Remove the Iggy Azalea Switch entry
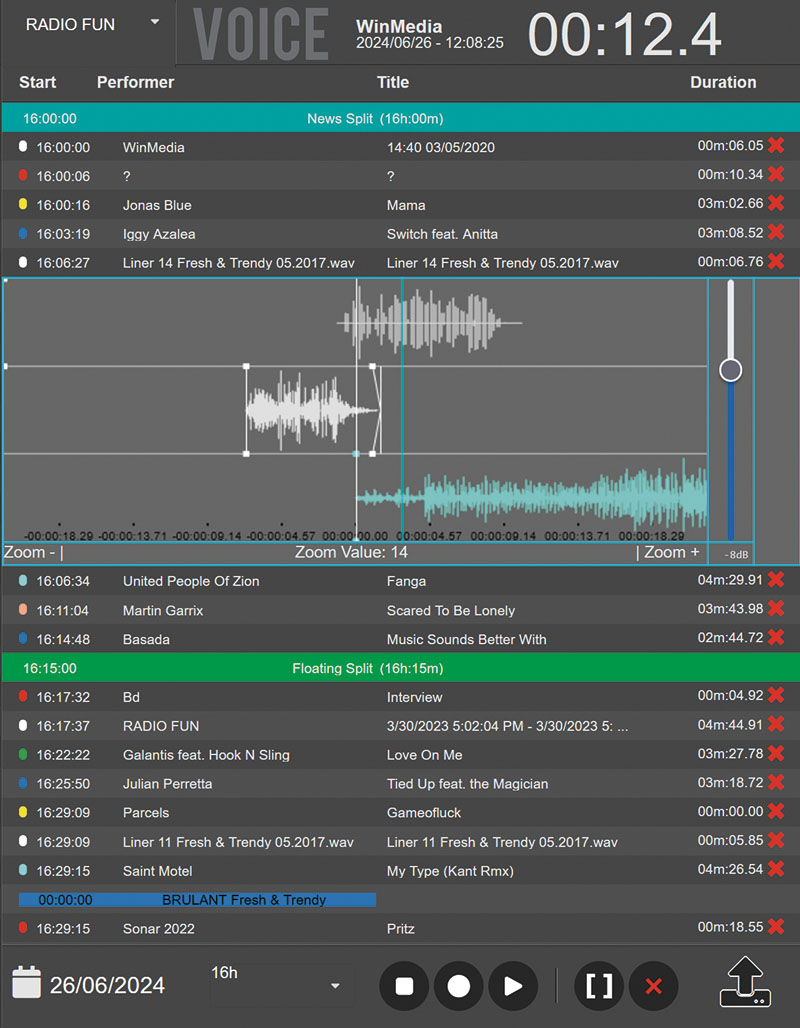The image size is (800, 1028). (x=776, y=233)
